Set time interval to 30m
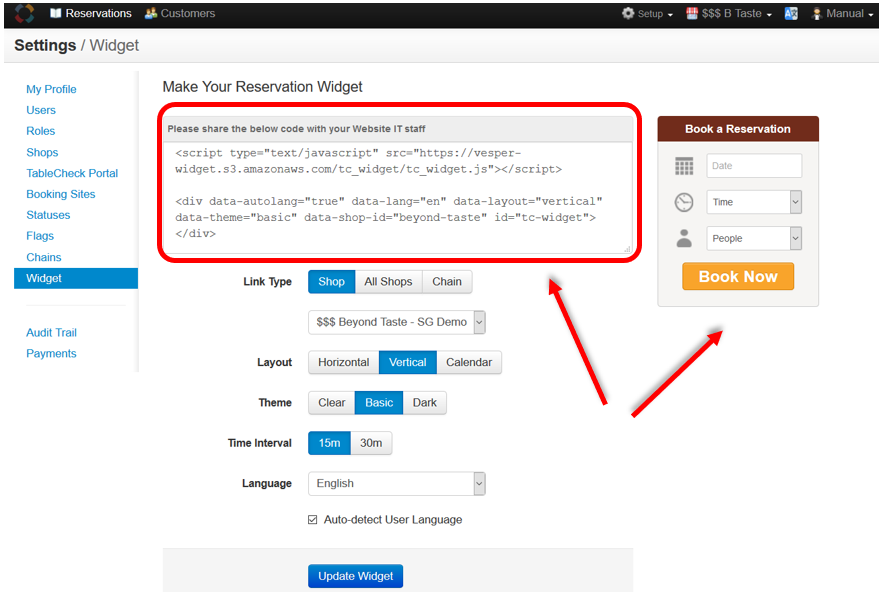 (371, 443)
